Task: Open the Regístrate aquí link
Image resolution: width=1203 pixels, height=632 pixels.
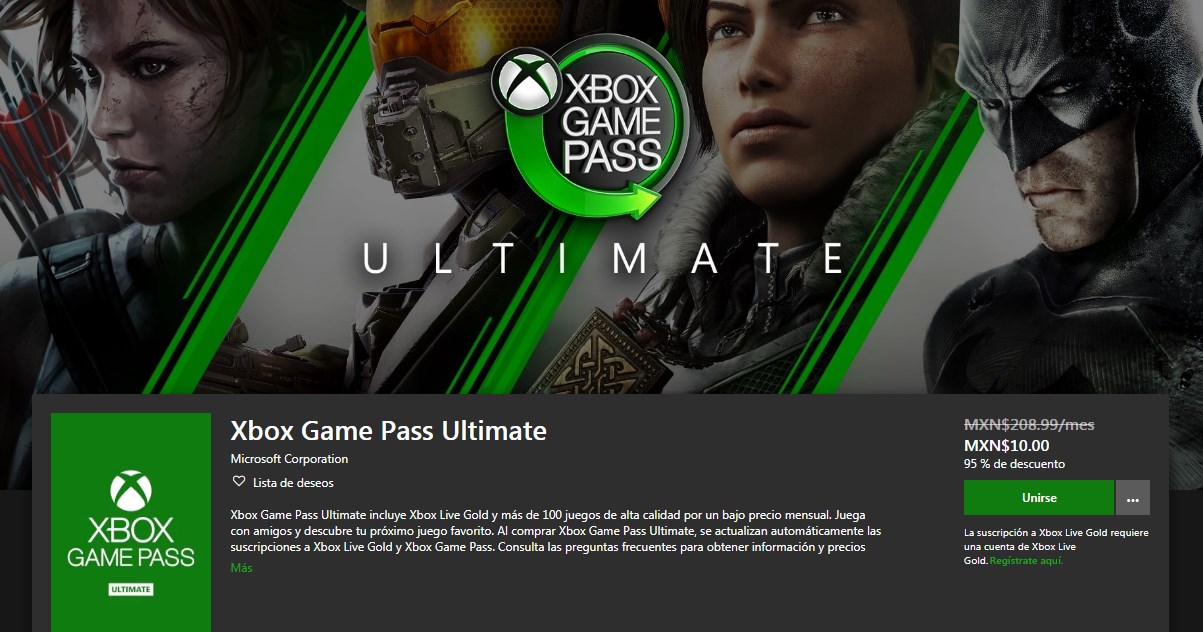Action: click(x=1027, y=561)
